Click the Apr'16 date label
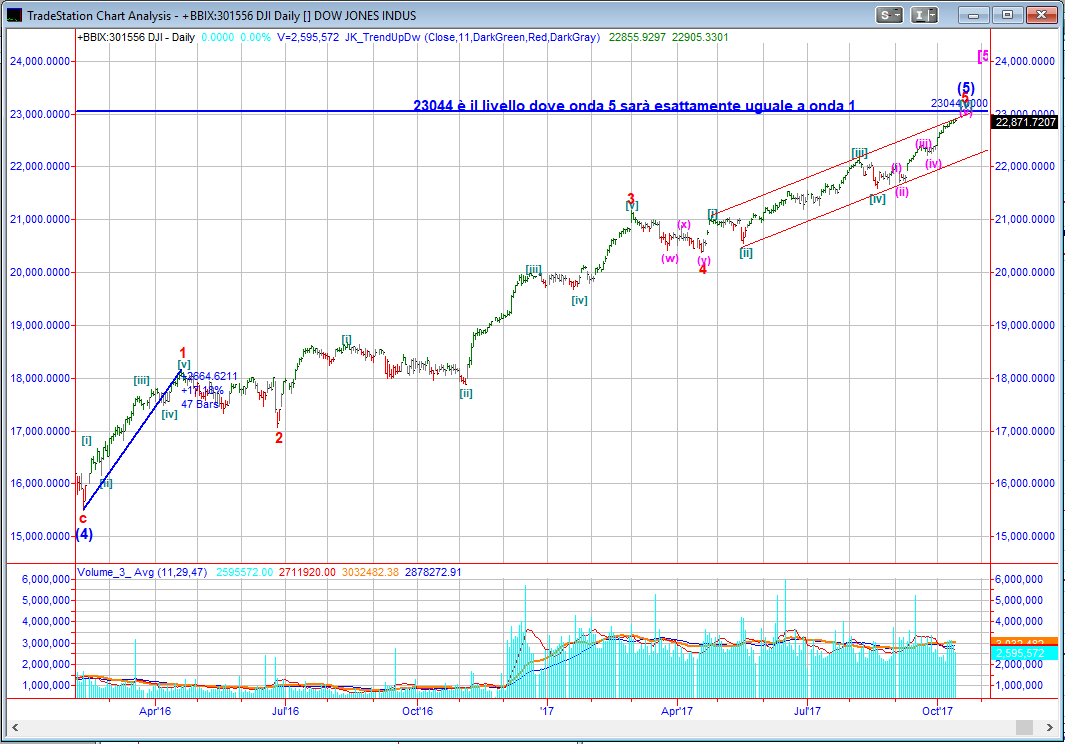1065x744 pixels. (x=155, y=711)
